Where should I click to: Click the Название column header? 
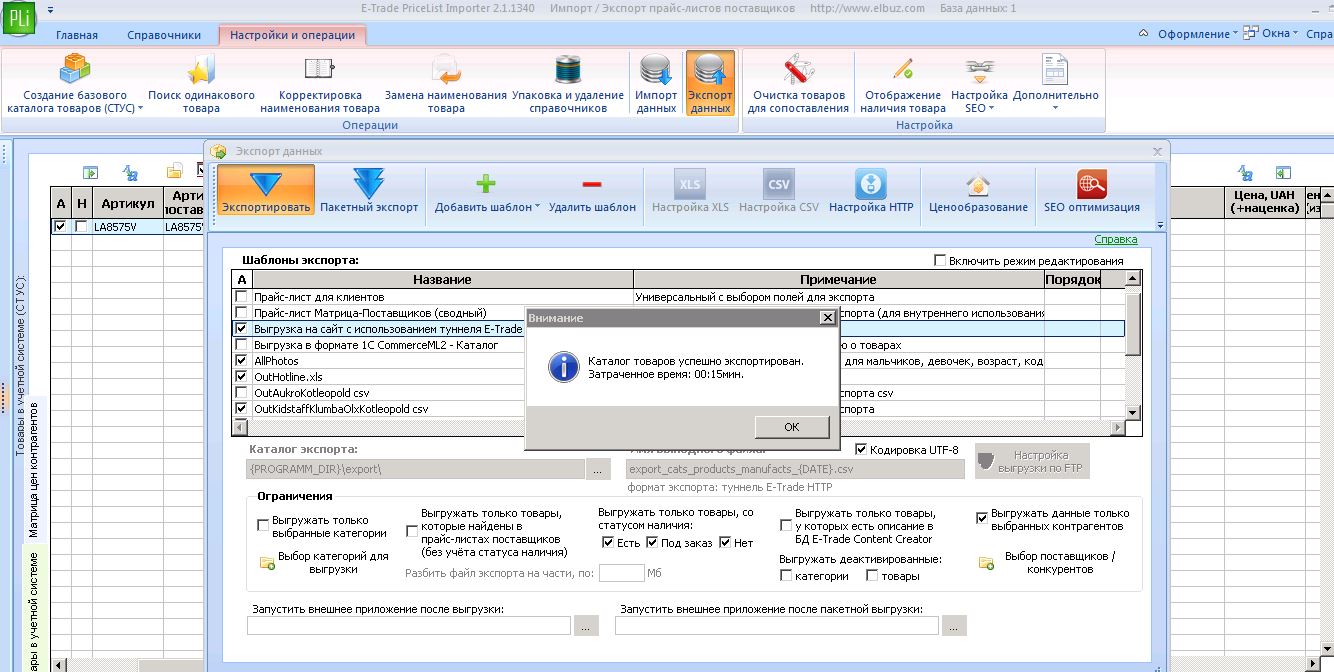tap(441, 280)
